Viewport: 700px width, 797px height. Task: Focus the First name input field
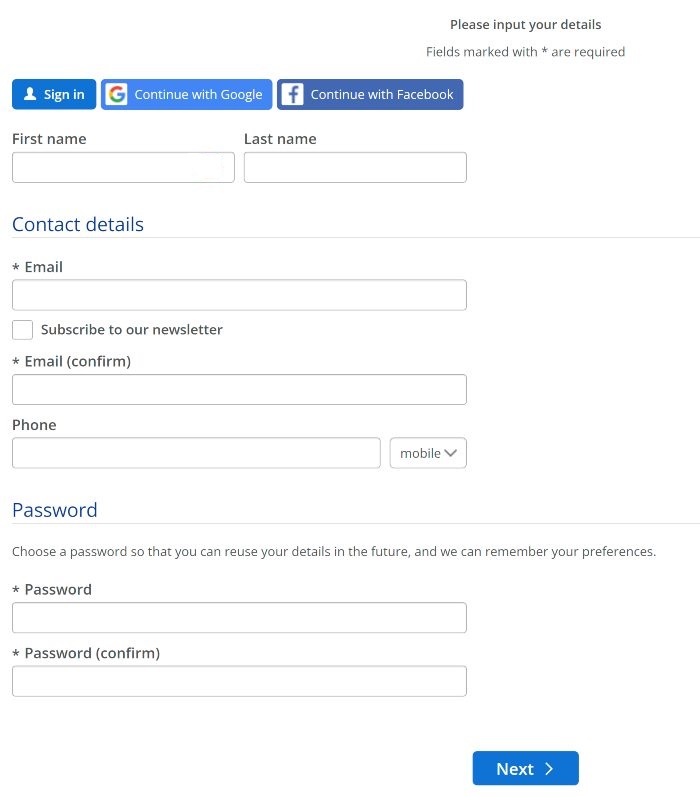123,167
